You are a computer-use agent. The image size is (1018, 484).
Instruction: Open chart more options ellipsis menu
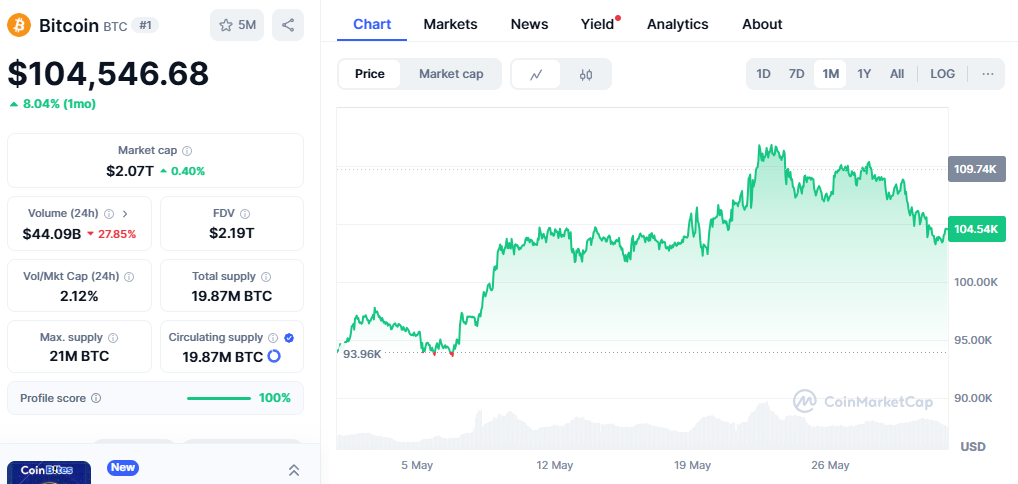click(988, 74)
